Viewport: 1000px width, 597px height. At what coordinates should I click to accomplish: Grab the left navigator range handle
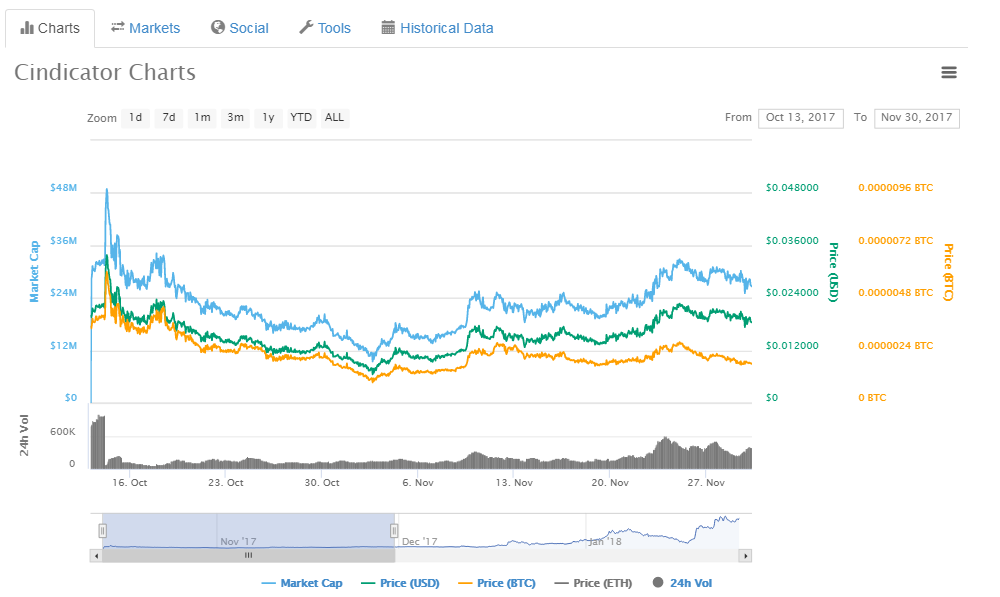pyautogui.click(x=102, y=531)
